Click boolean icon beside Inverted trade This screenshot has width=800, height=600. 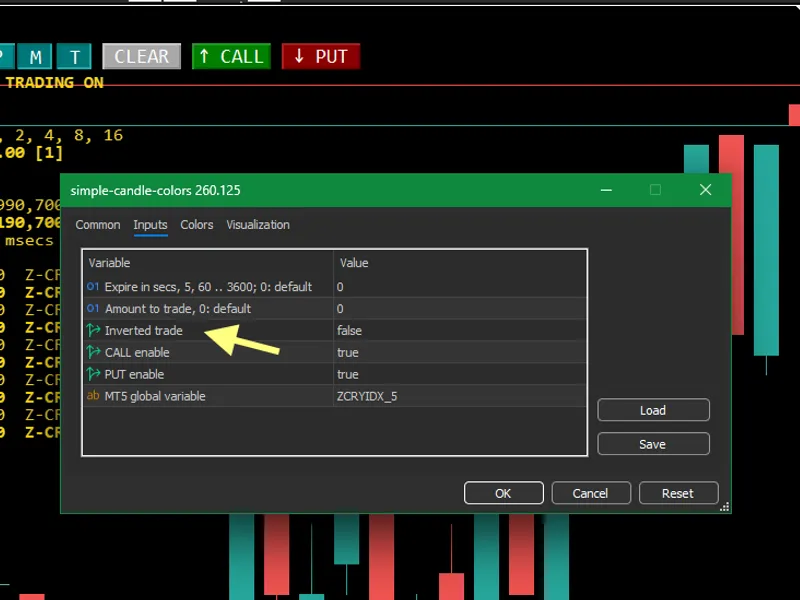(x=93, y=331)
